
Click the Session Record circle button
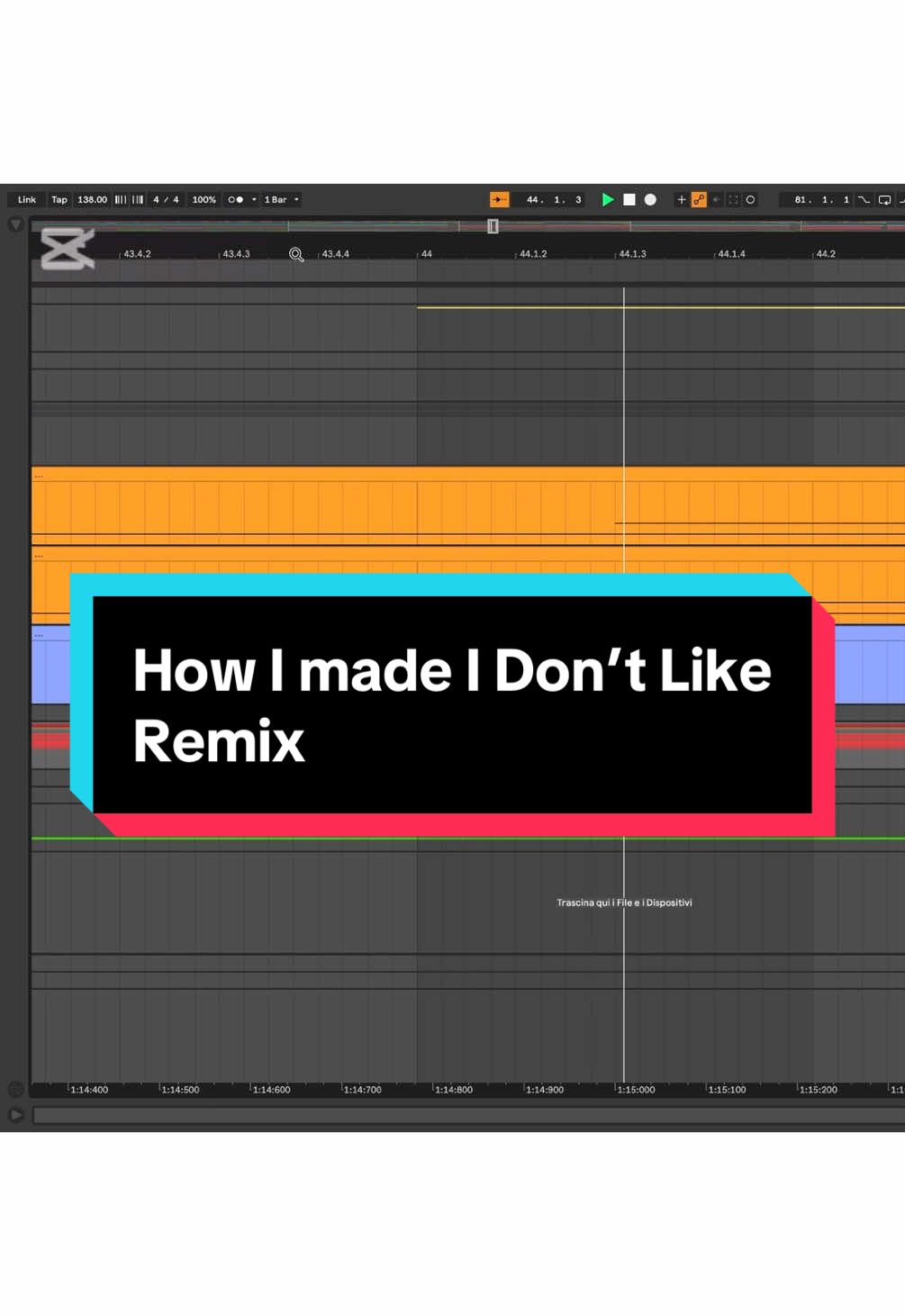pos(750,200)
